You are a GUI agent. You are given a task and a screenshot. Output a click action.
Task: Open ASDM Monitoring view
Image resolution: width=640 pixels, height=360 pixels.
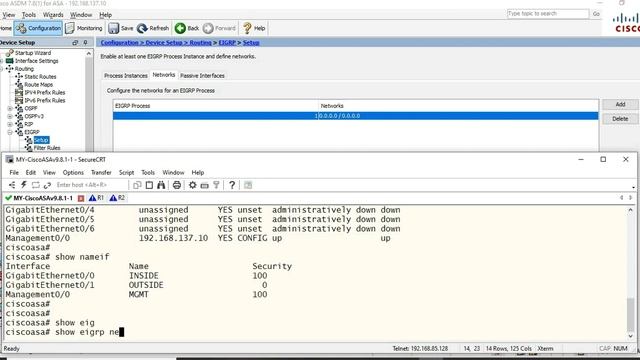click(84, 28)
